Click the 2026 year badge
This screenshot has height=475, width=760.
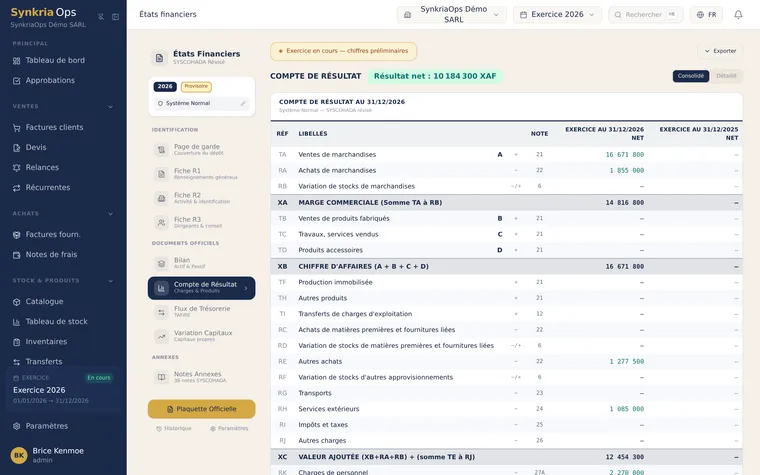[165, 86]
